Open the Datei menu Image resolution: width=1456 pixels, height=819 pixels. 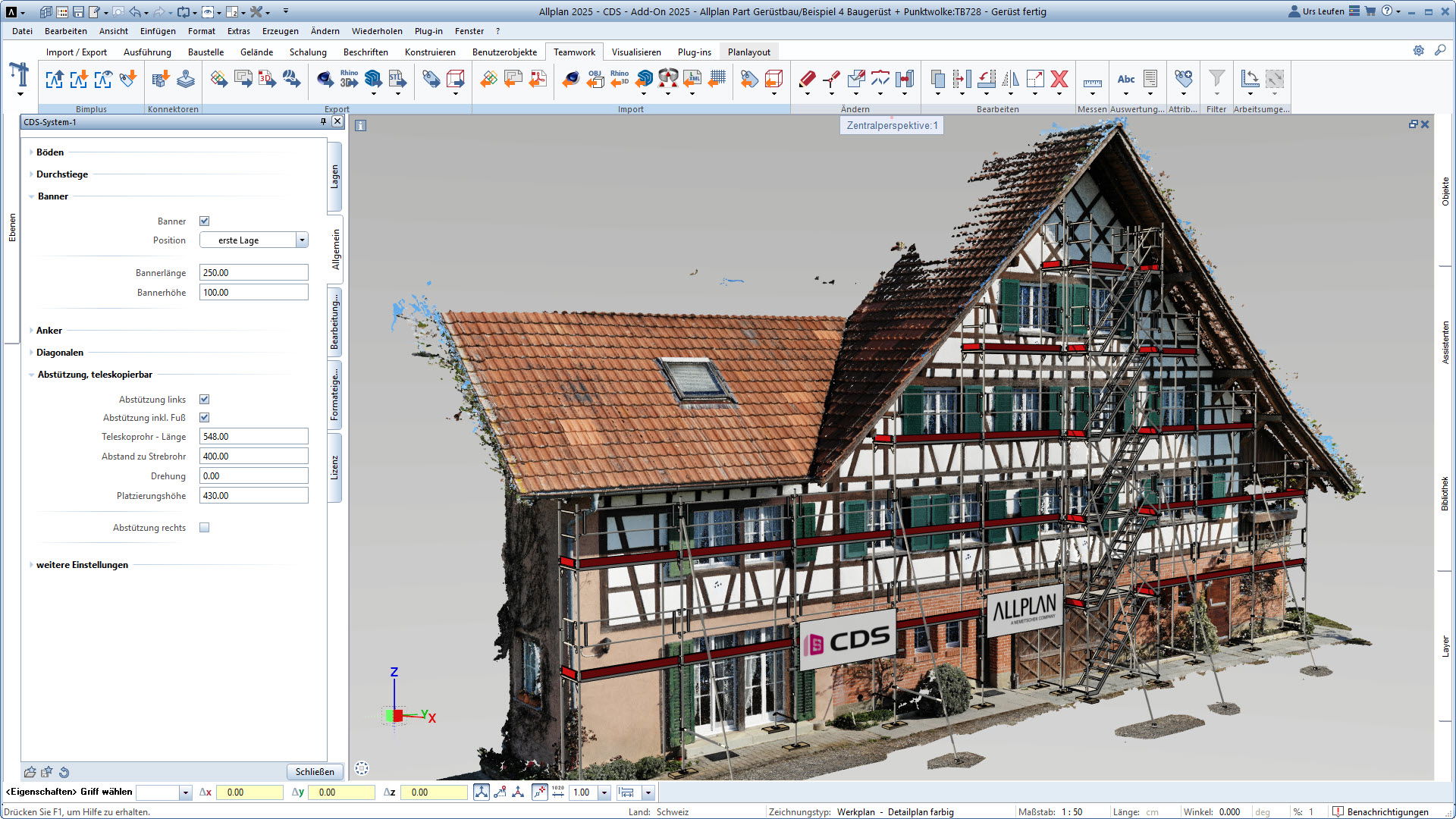(23, 31)
